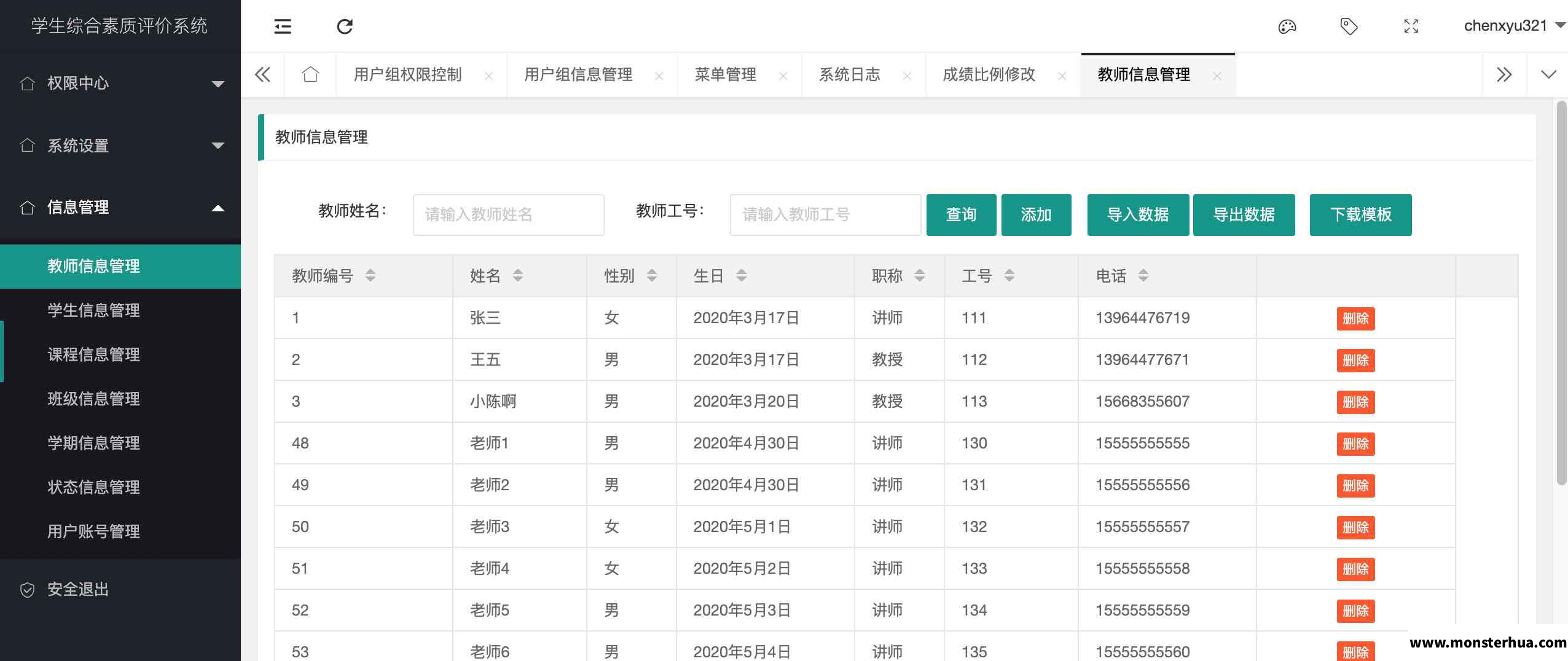Click 学生综合素质评价系统 logo title
This screenshot has width=1568, height=661.
point(120,26)
